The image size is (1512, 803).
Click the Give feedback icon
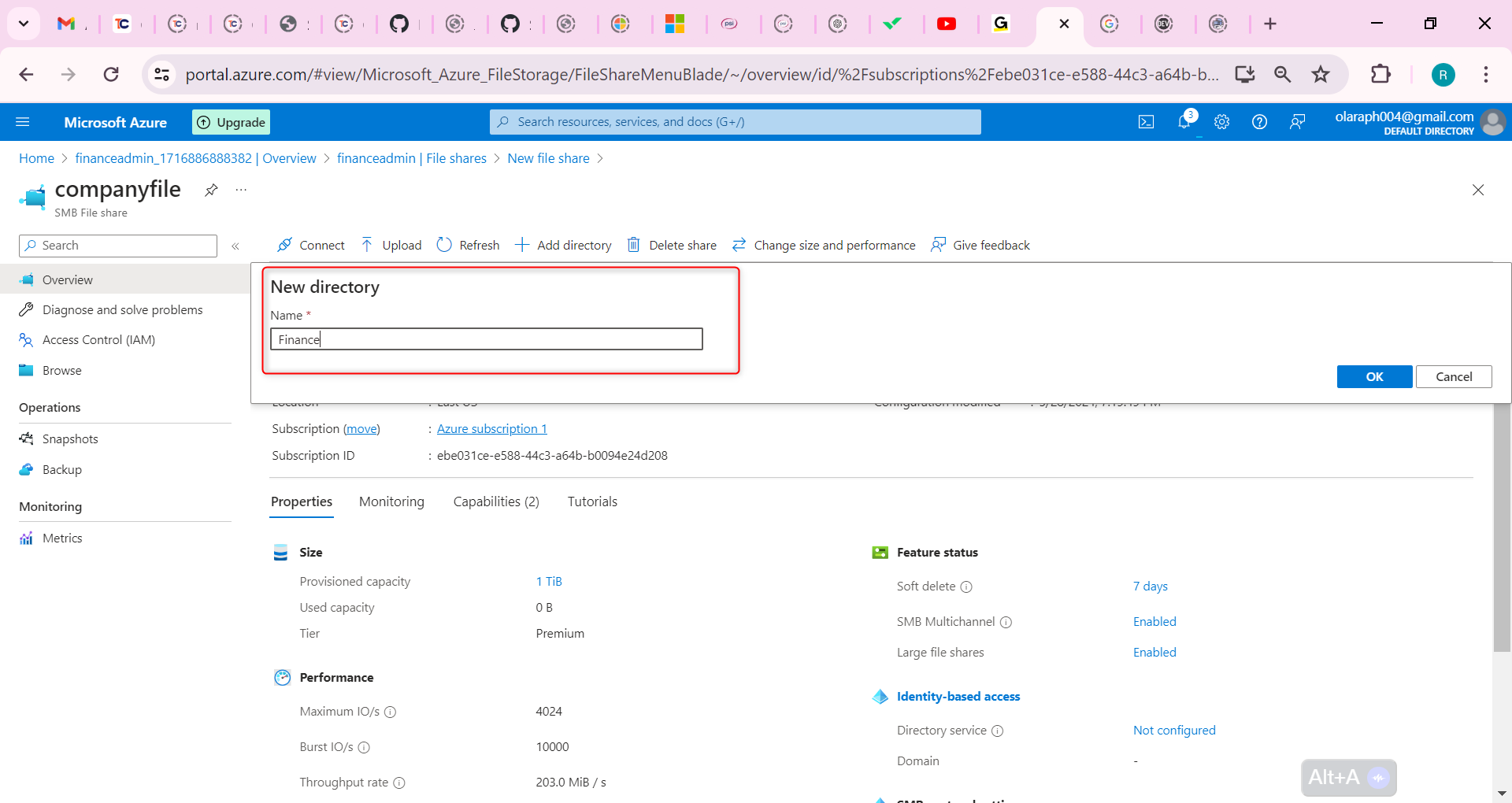pos(939,245)
